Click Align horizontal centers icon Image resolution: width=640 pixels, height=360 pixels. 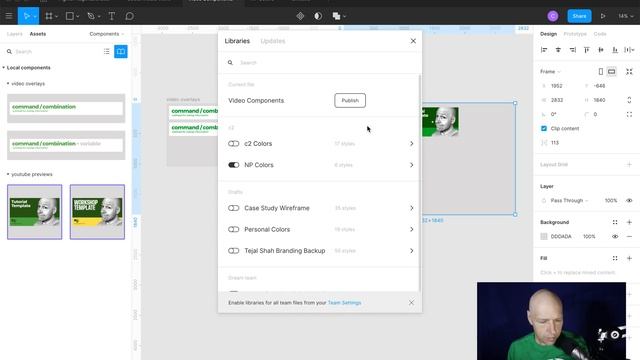coord(558,50)
